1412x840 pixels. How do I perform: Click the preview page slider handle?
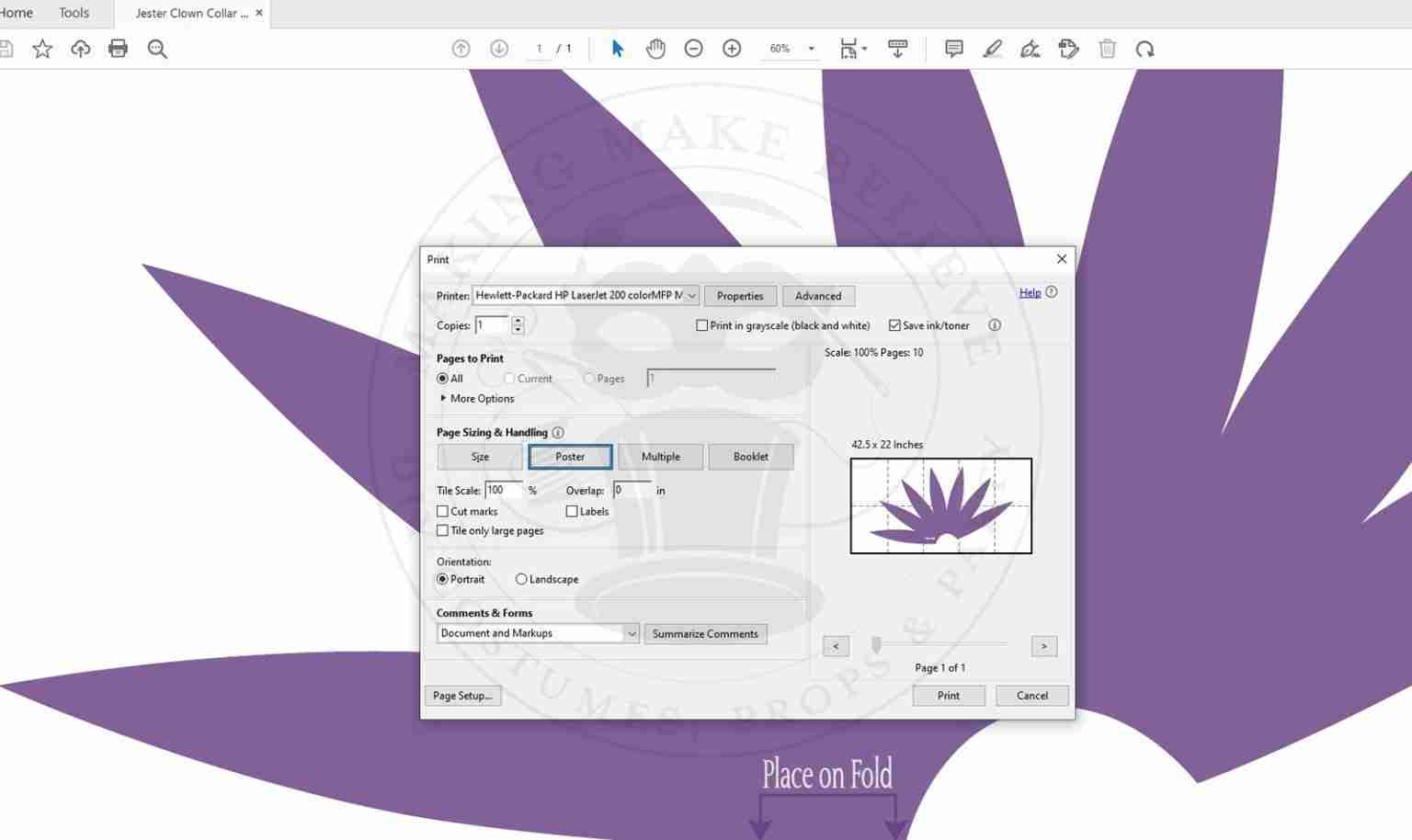(877, 645)
